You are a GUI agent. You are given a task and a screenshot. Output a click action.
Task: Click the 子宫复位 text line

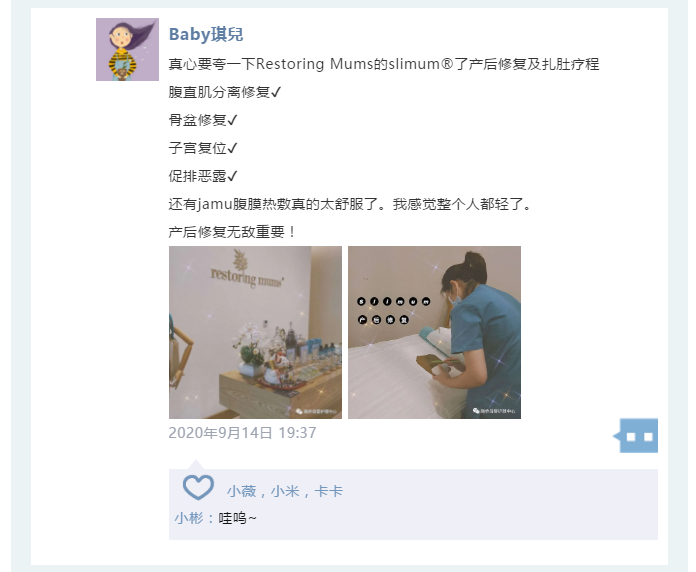pyautogui.click(x=203, y=148)
